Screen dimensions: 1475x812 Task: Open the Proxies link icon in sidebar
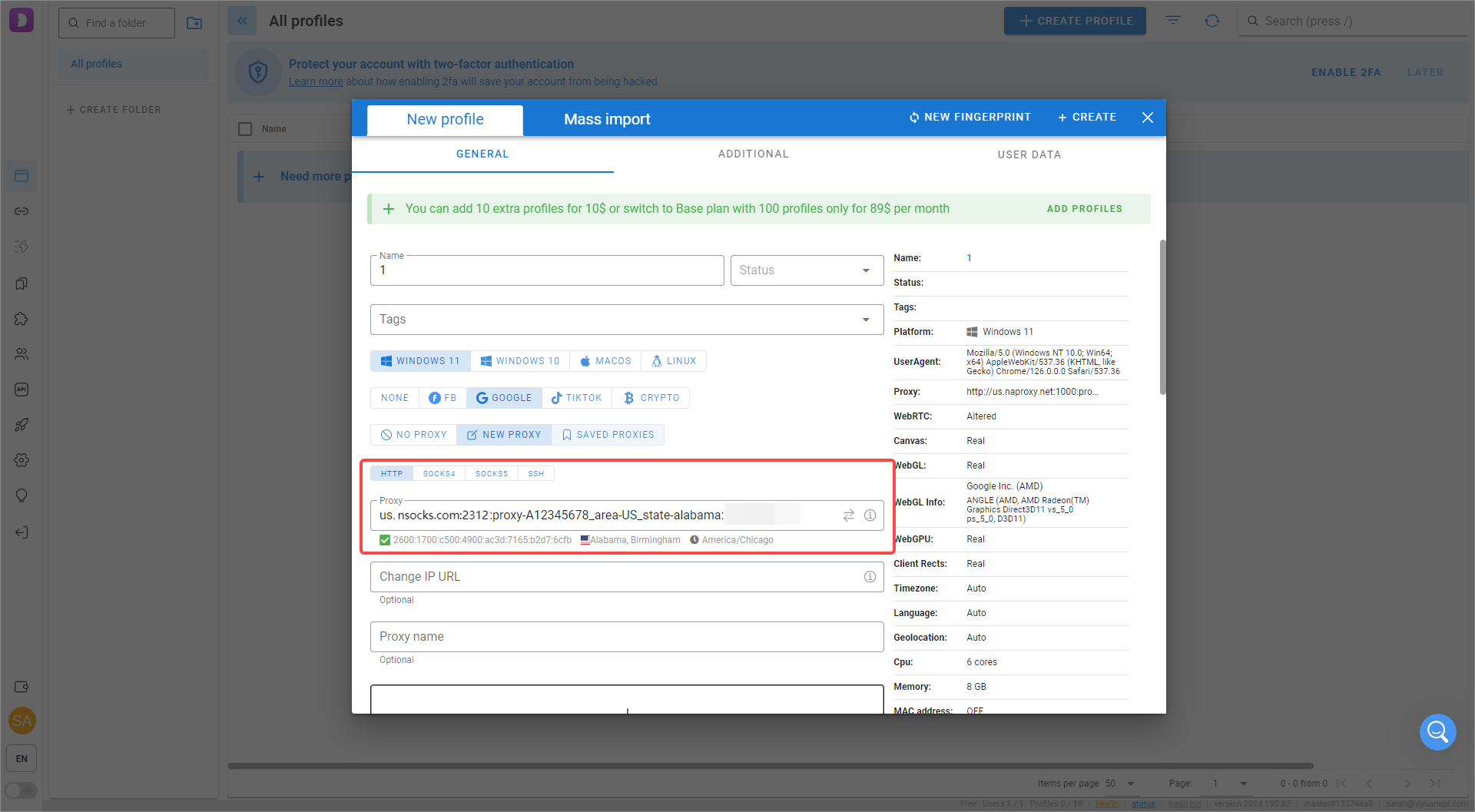22,211
